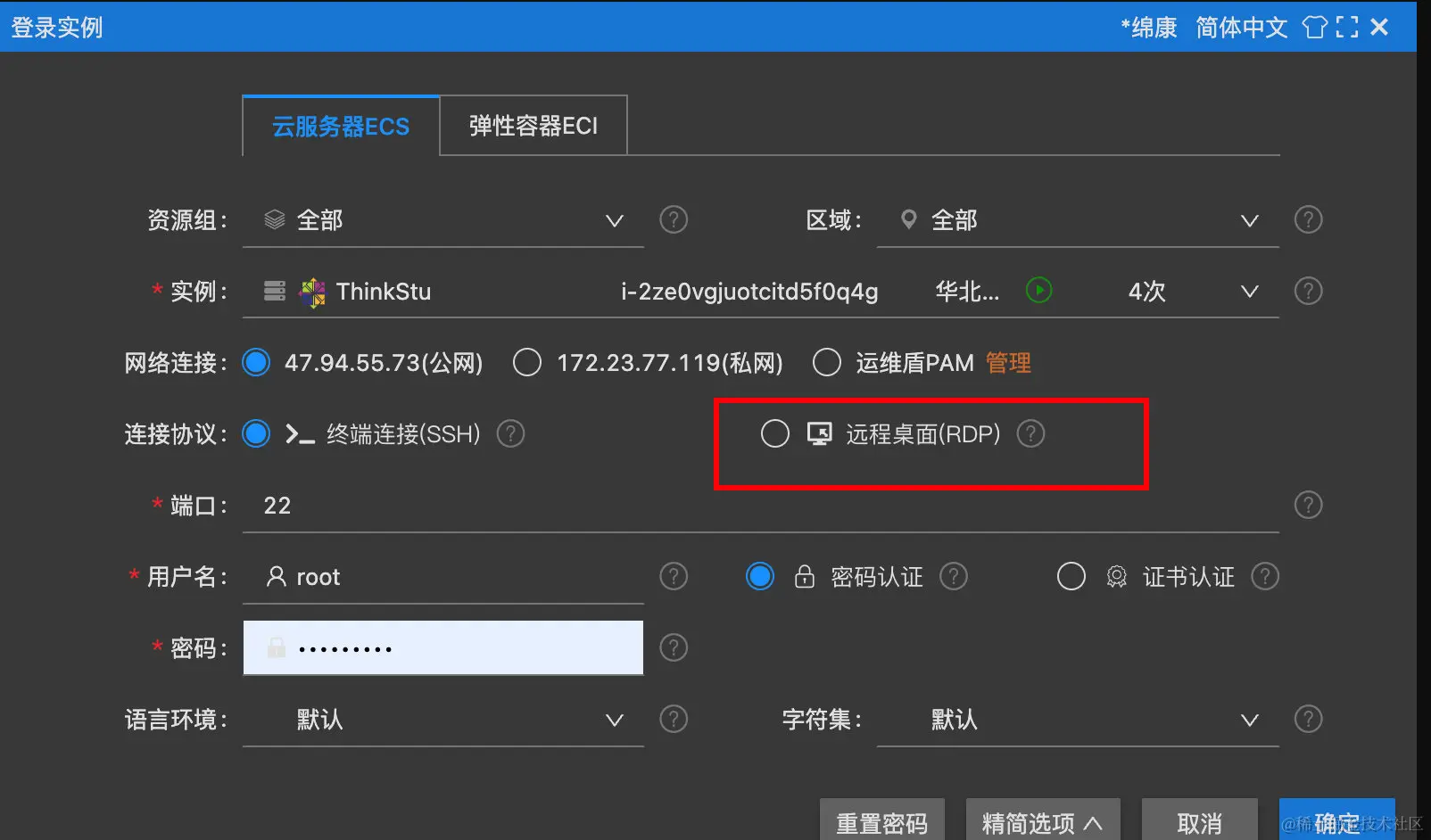The image size is (1431, 840).
Task: Confirm login with 确定 button
Action: click(1336, 820)
